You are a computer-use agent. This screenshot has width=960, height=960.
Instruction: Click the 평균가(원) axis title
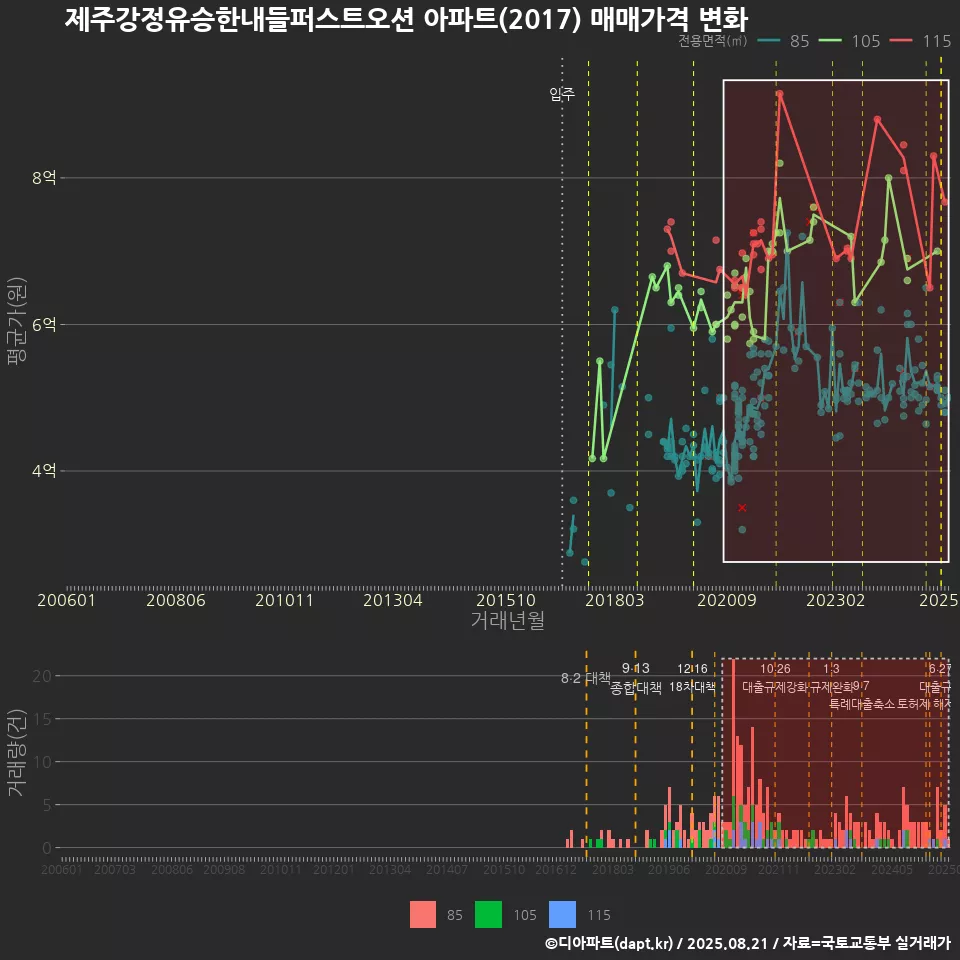17,321
